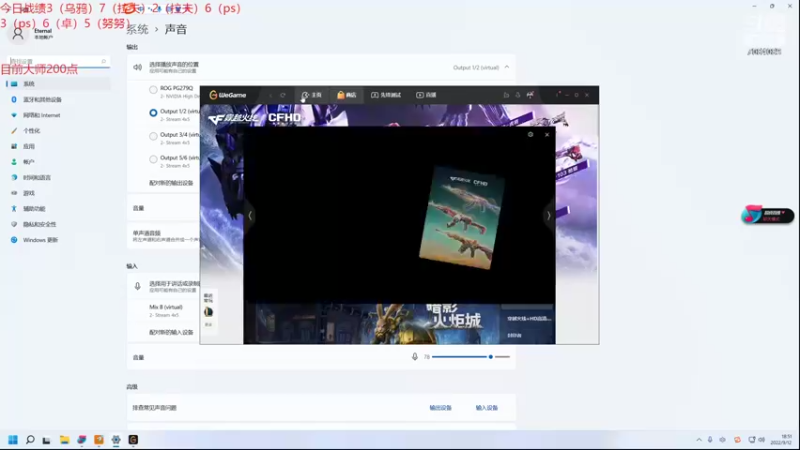Open 帐户 Accounts in Settings sidebar
The image size is (800, 450).
(58, 162)
